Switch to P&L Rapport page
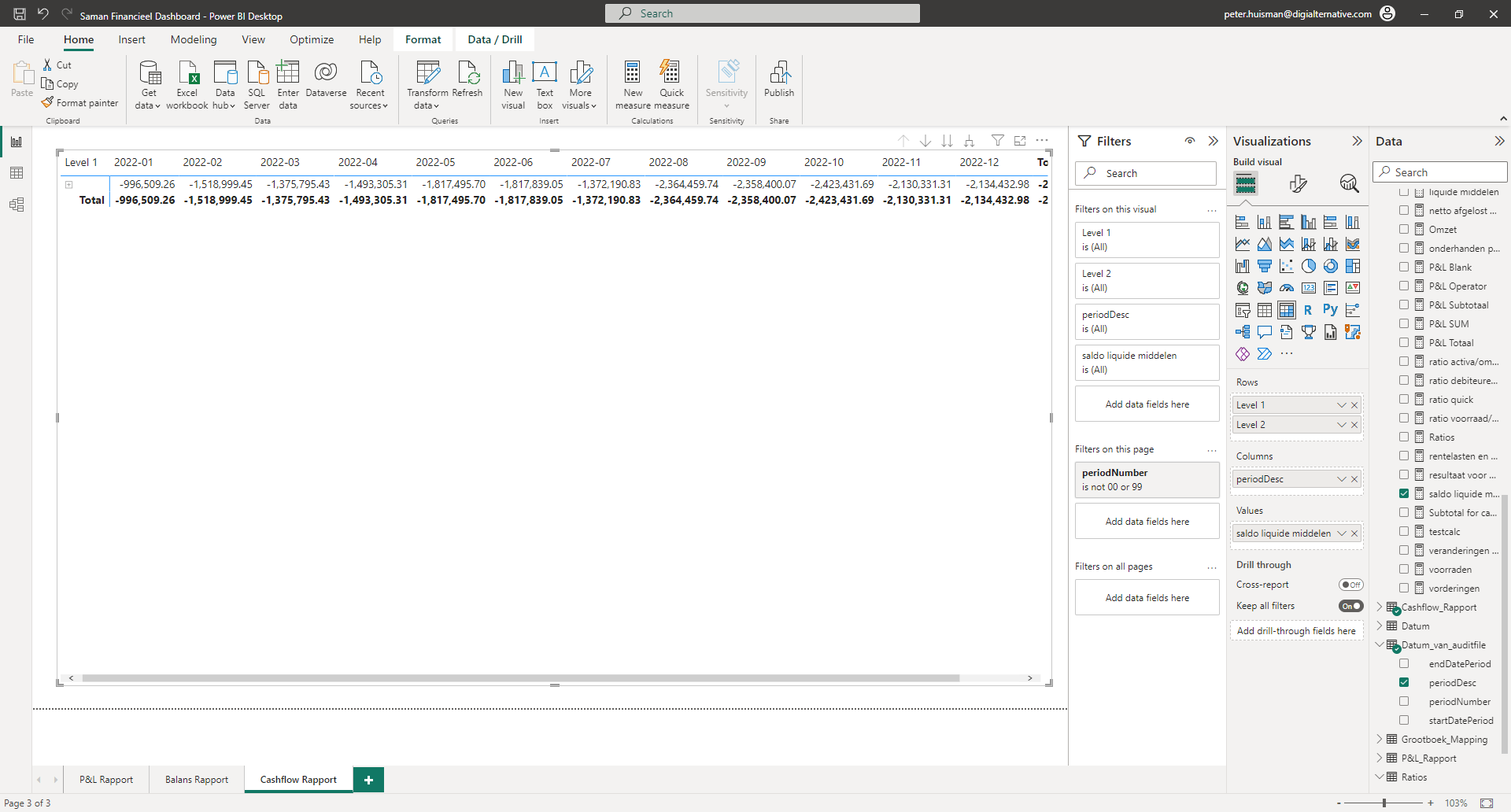The image size is (1511, 812). pos(106,780)
